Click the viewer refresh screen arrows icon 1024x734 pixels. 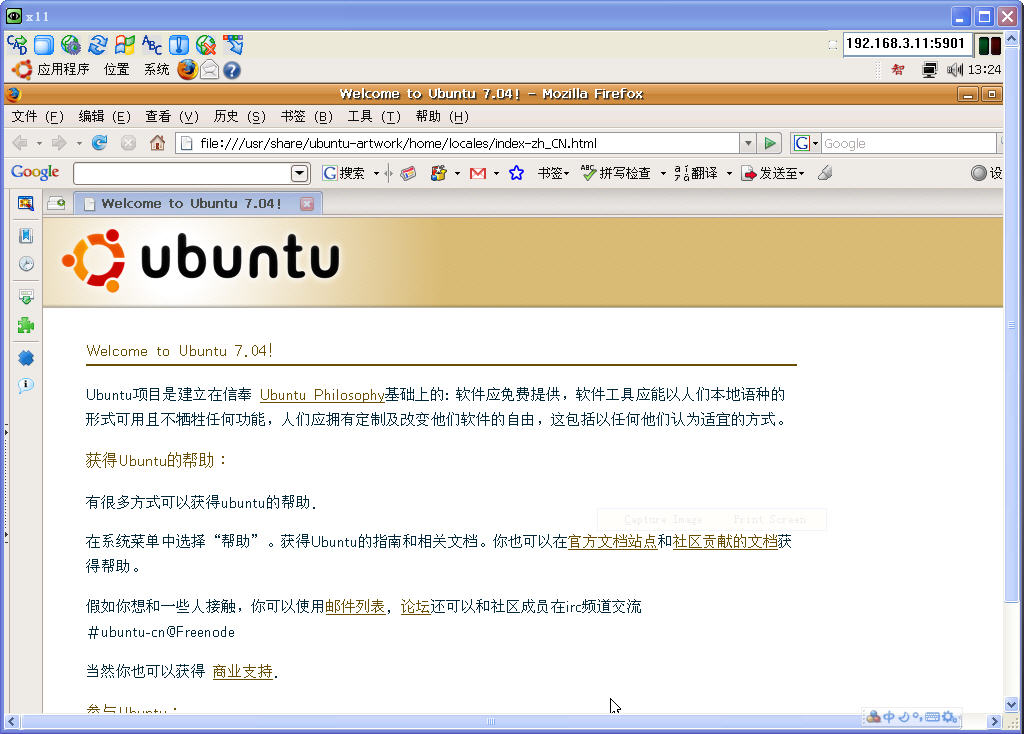(x=97, y=44)
